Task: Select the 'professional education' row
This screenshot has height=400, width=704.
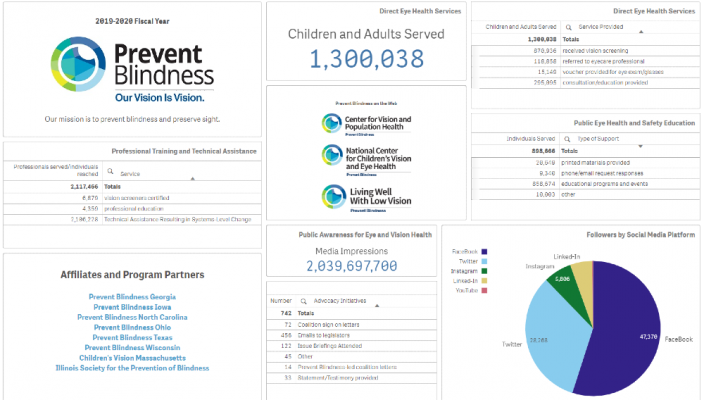Action: [x=132, y=209]
